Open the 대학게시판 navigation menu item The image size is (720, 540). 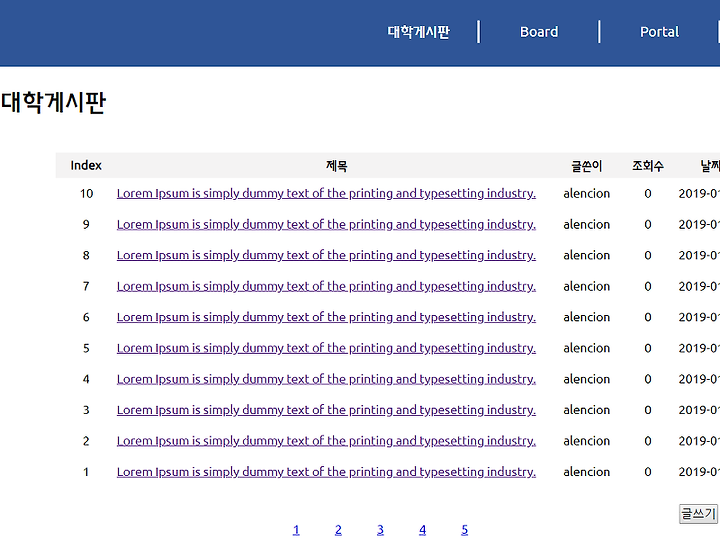click(x=418, y=32)
